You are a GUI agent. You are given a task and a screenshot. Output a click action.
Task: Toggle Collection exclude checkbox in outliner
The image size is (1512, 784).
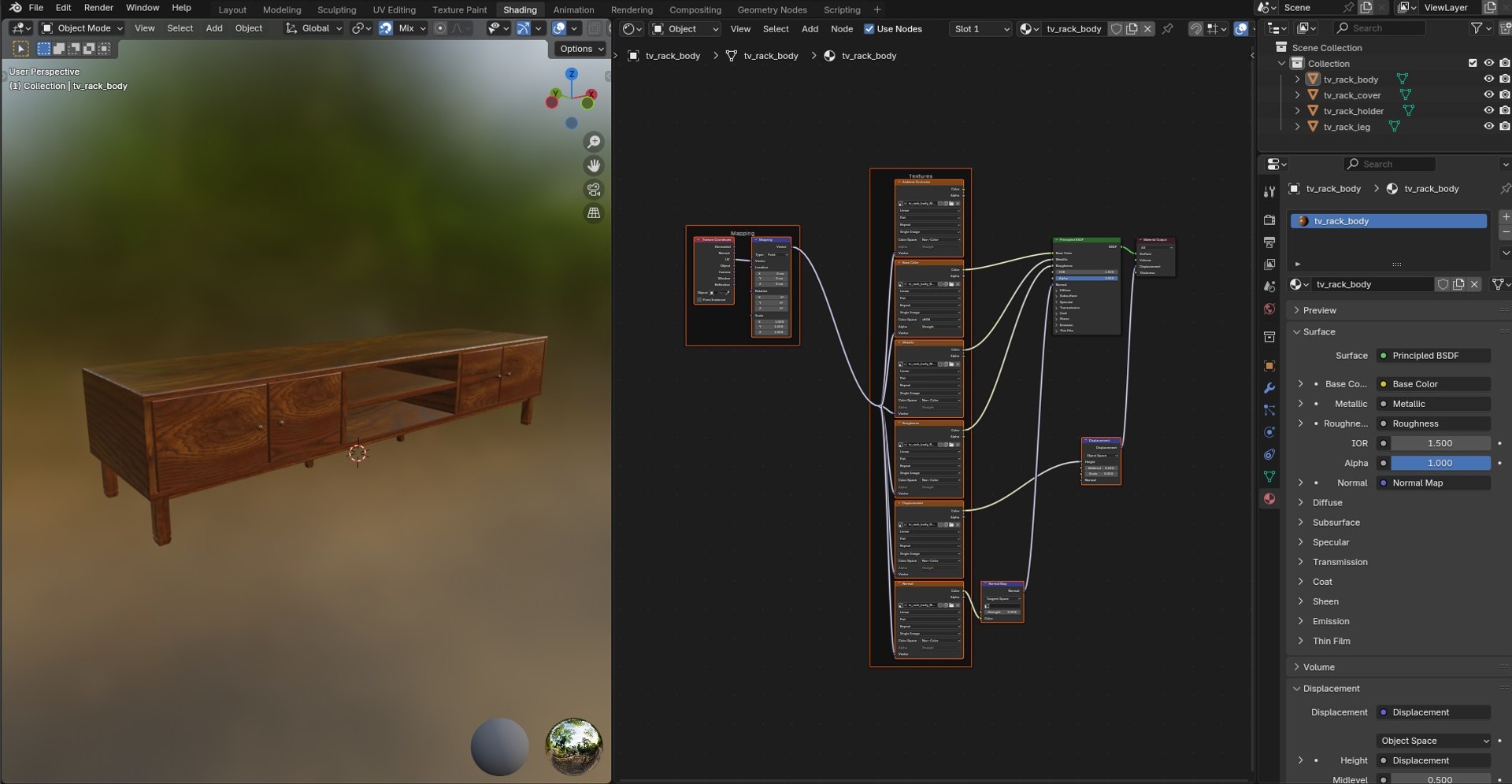1473,63
